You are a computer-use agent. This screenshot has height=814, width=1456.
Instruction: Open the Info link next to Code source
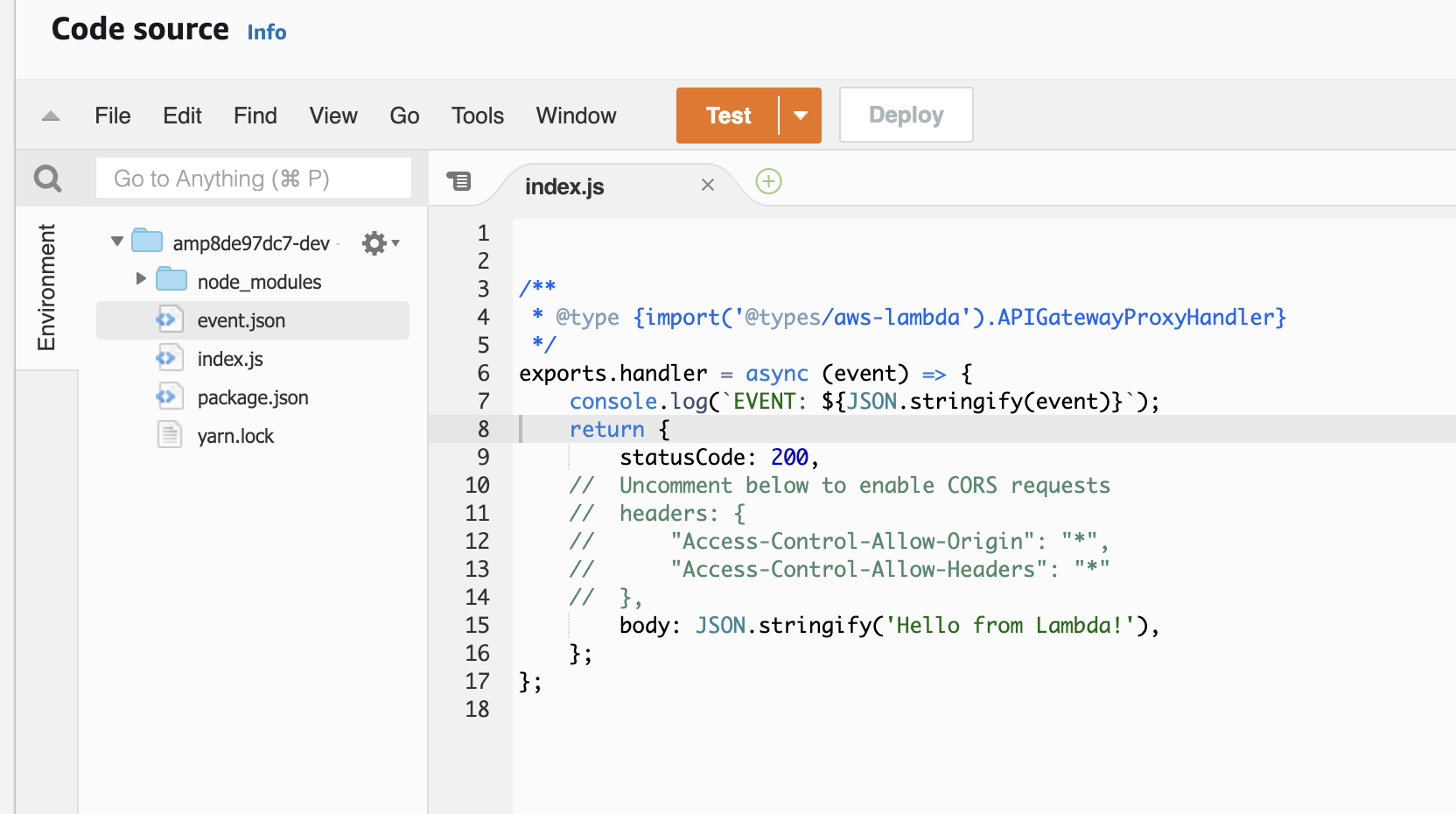pyautogui.click(x=267, y=32)
